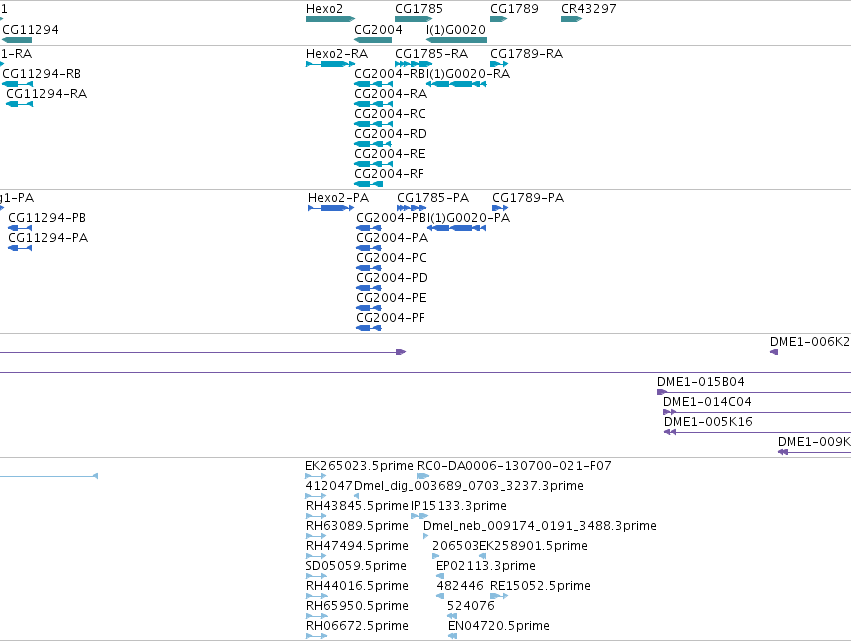The height and width of the screenshot is (641, 851).
Task: Click the CG2004-RA transcript label
Action: (x=391, y=93)
